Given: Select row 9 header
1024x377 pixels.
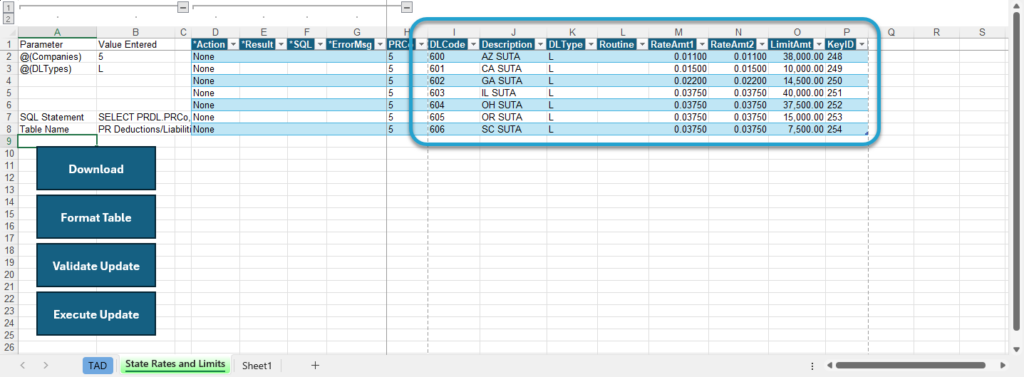Looking at the screenshot, I should coord(8,141).
